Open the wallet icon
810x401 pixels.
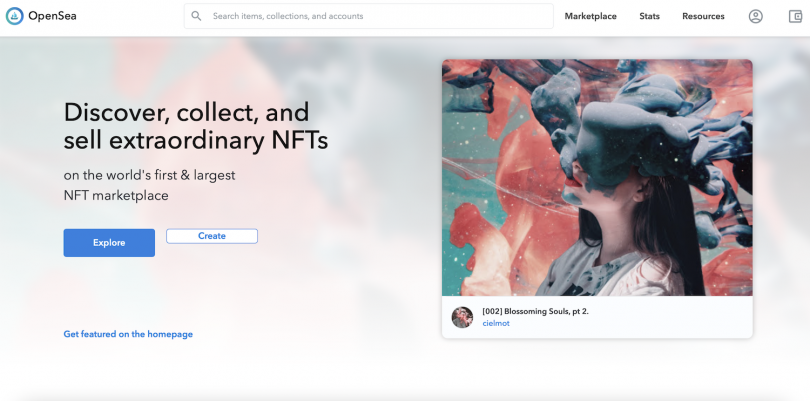[796, 17]
